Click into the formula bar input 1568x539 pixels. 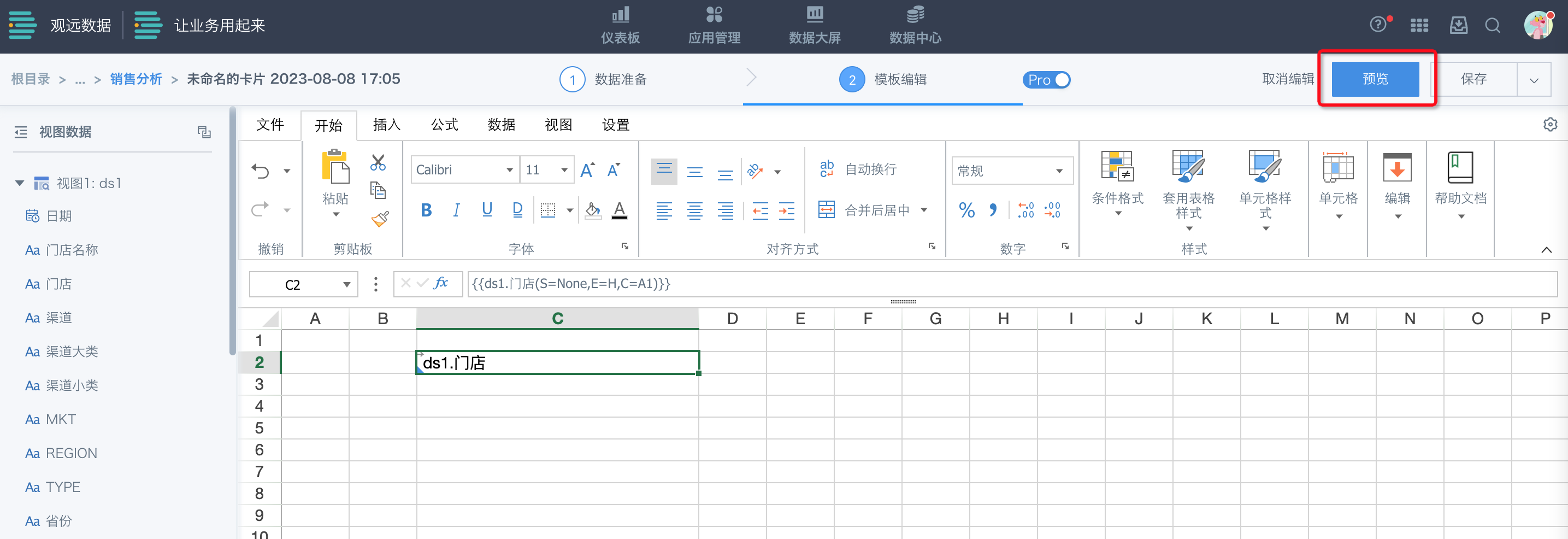pyautogui.click(x=974, y=284)
